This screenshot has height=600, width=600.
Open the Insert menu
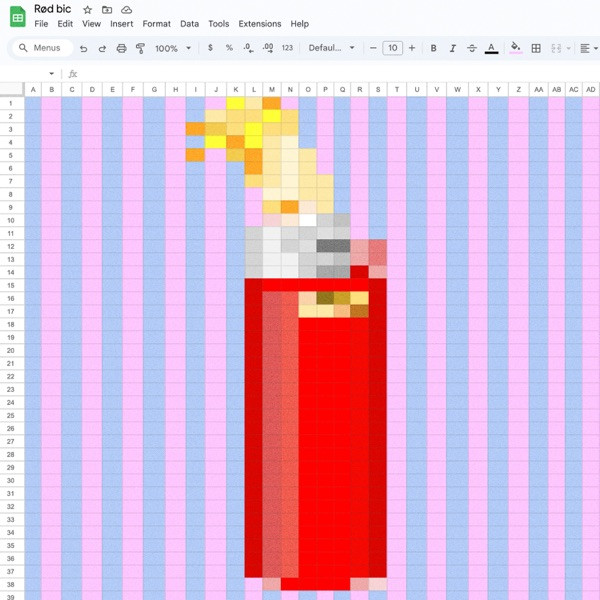[x=121, y=23]
